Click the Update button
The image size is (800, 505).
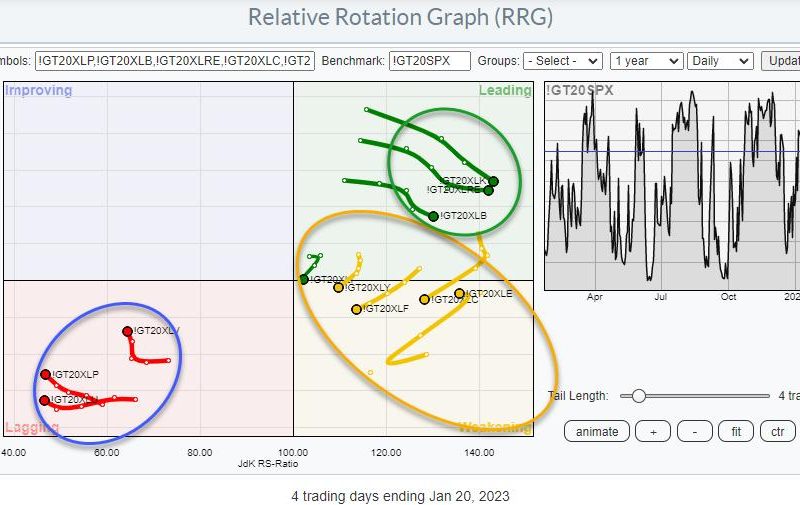[x=781, y=61]
